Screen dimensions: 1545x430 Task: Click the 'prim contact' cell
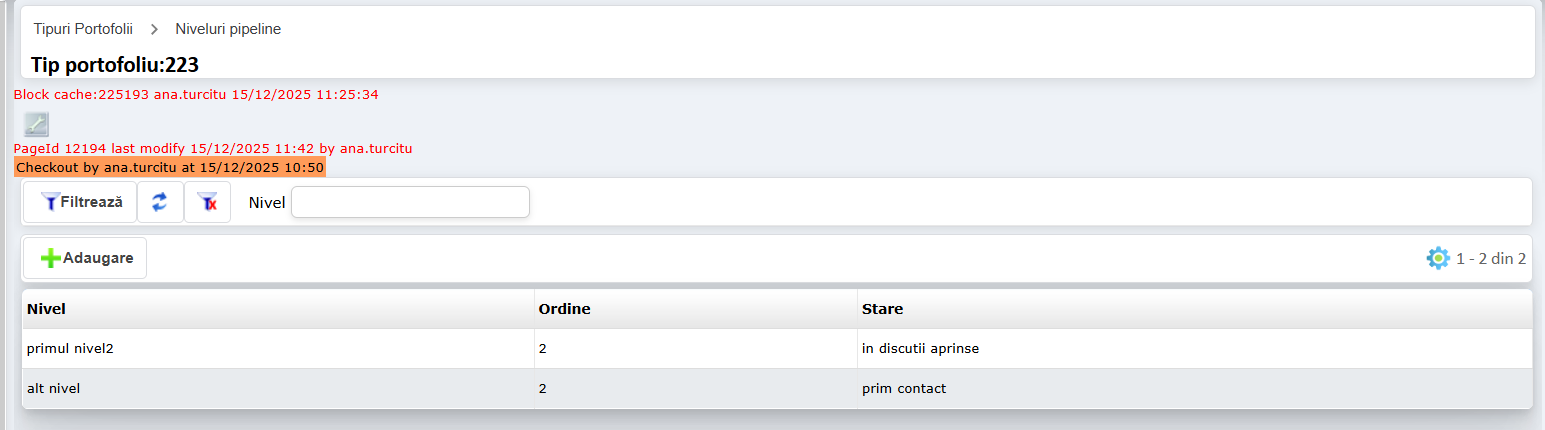[904, 388]
